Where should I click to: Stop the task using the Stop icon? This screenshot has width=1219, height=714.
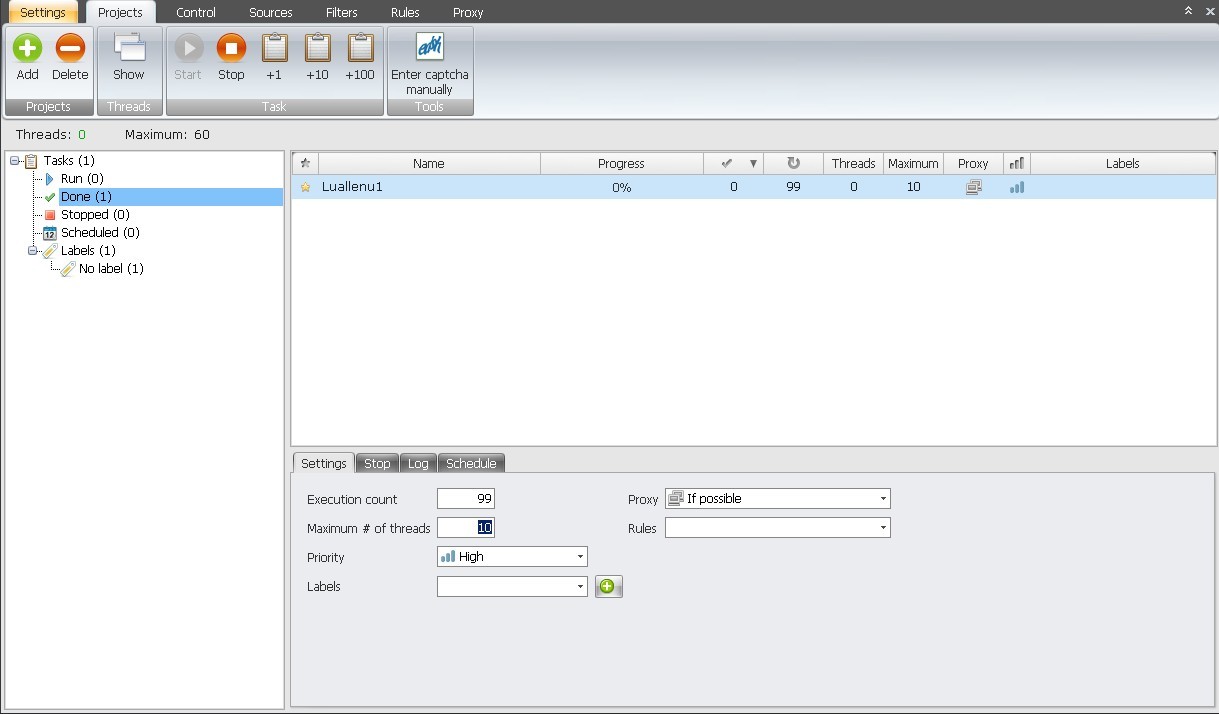click(231, 48)
